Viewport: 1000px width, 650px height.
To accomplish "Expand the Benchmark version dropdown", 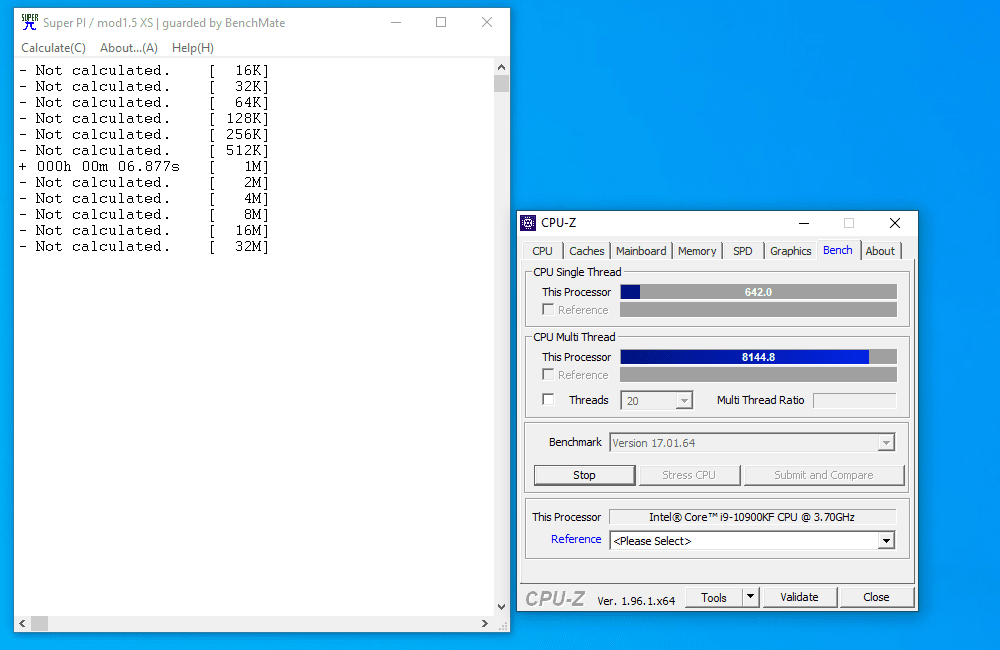I will [886, 443].
